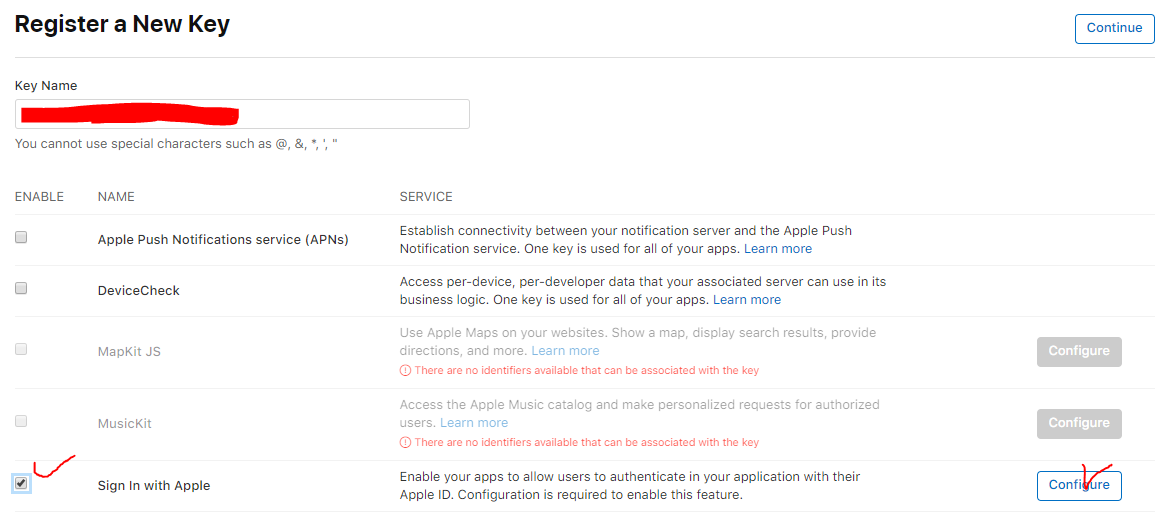Click the Sign In with Apple description text
Viewport: 1176px width, 525px height.
coord(630,485)
